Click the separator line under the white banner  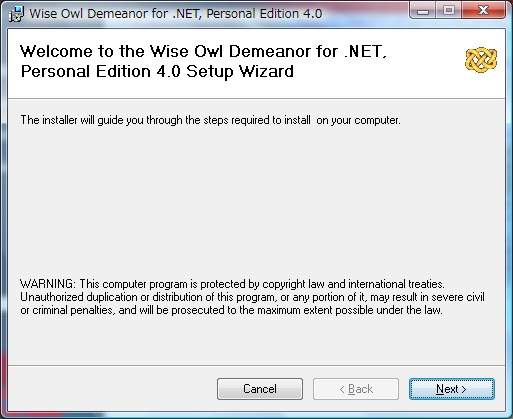[256, 98]
